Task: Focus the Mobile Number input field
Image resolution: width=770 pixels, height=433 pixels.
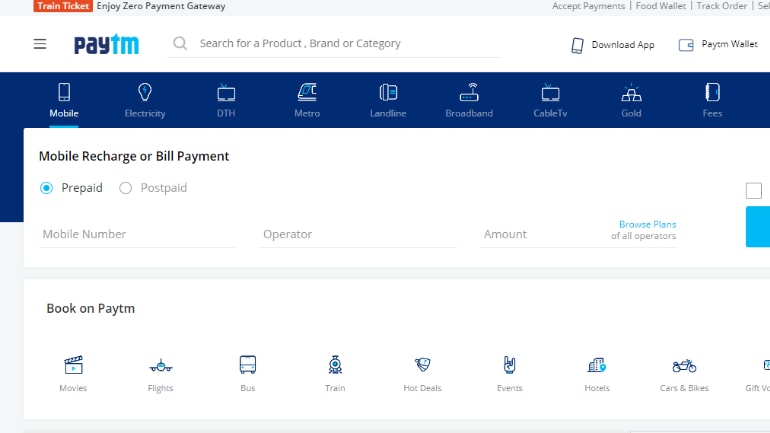Action: point(137,234)
